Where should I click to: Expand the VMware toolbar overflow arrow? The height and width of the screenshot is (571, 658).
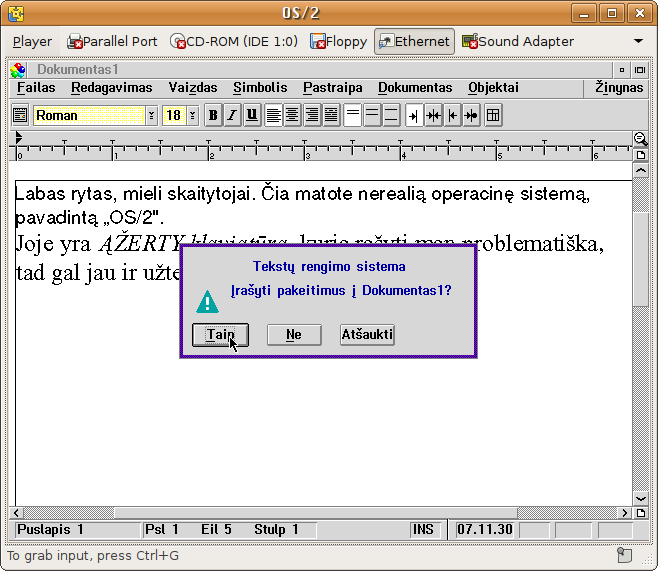639,41
